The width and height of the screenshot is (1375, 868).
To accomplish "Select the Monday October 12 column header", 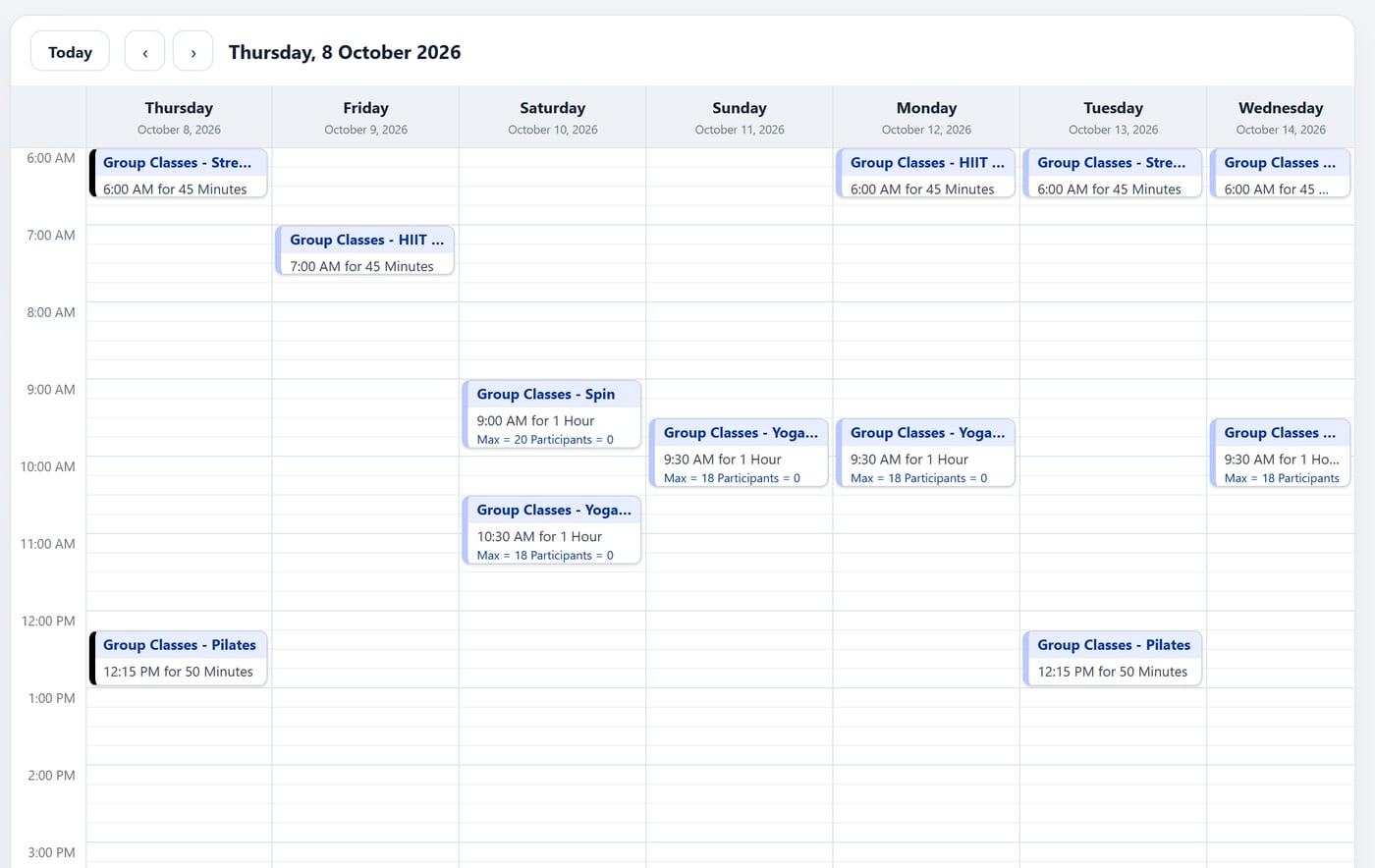I will tap(926, 117).
